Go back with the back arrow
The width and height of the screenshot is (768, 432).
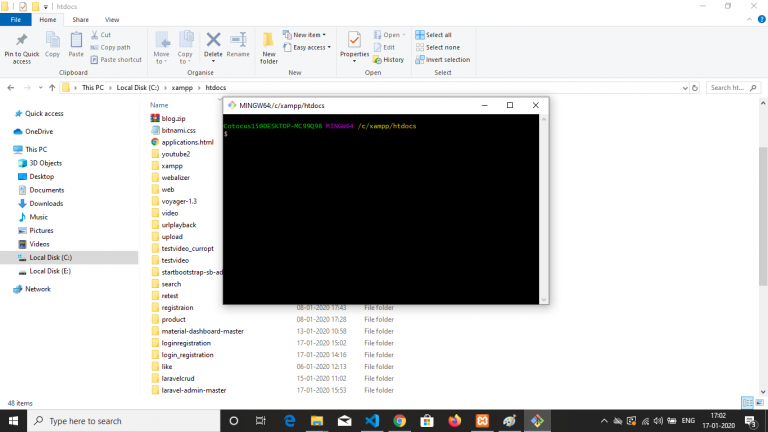click(11, 88)
